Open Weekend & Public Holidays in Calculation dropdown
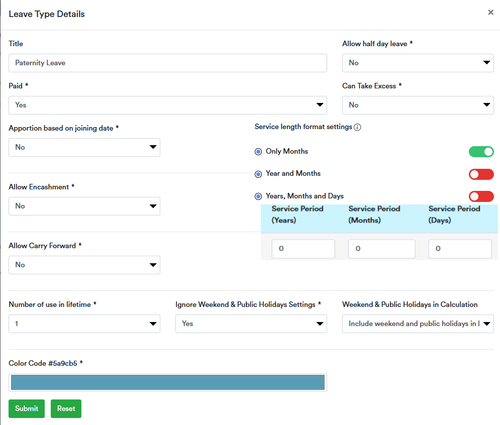 point(418,324)
